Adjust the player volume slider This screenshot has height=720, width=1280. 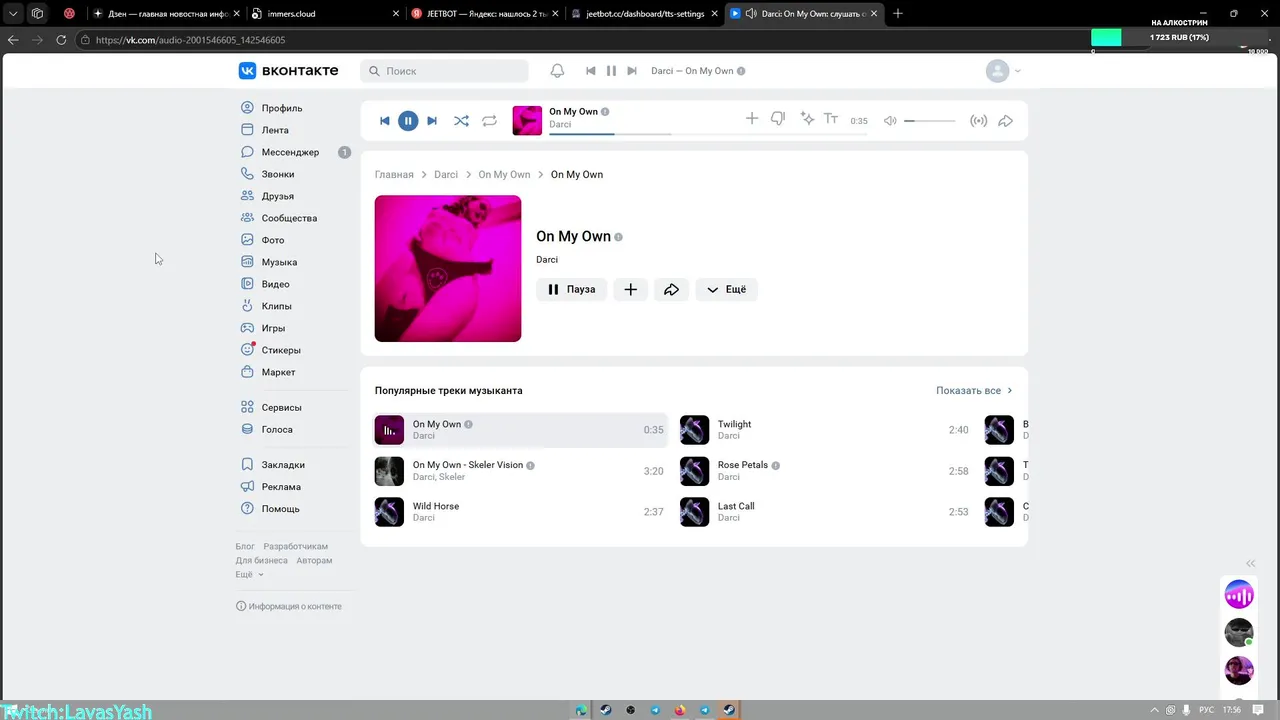(929, 121)
